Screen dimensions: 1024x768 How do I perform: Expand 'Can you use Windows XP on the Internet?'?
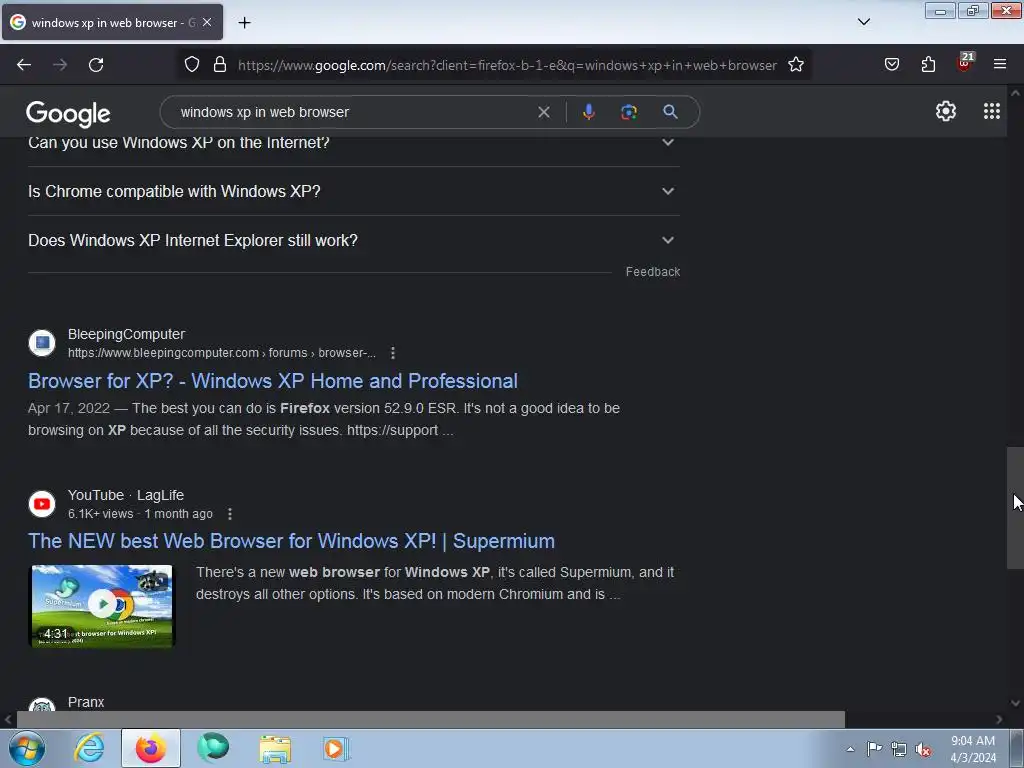point(354,142)
